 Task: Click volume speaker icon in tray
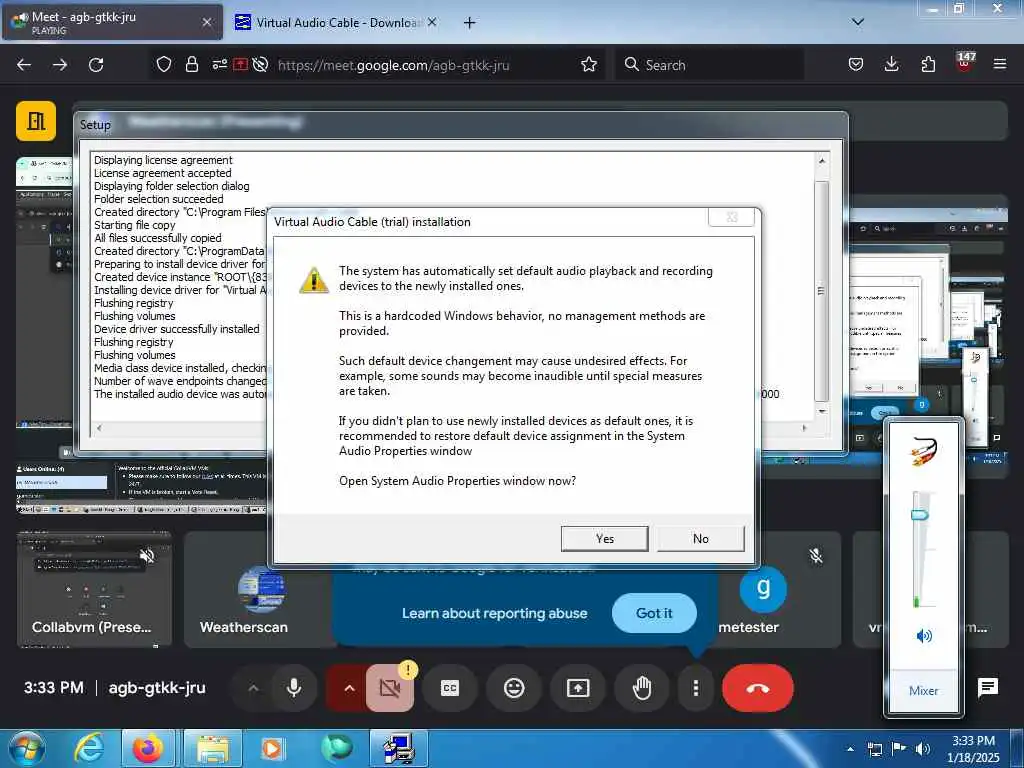click(x=922, y=749)
